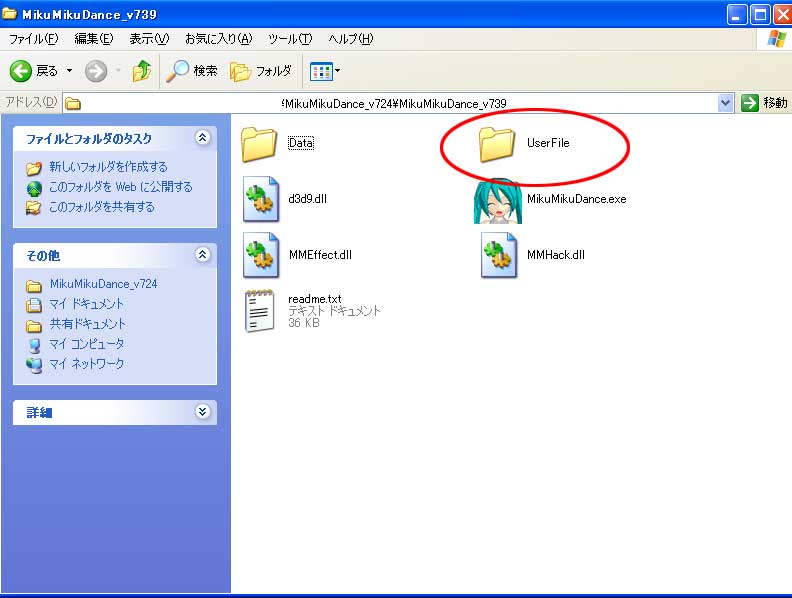Viewport: 792px width, 598px height.
Task: Open マイ ネットワーク link
Action: tap(86, 364)
